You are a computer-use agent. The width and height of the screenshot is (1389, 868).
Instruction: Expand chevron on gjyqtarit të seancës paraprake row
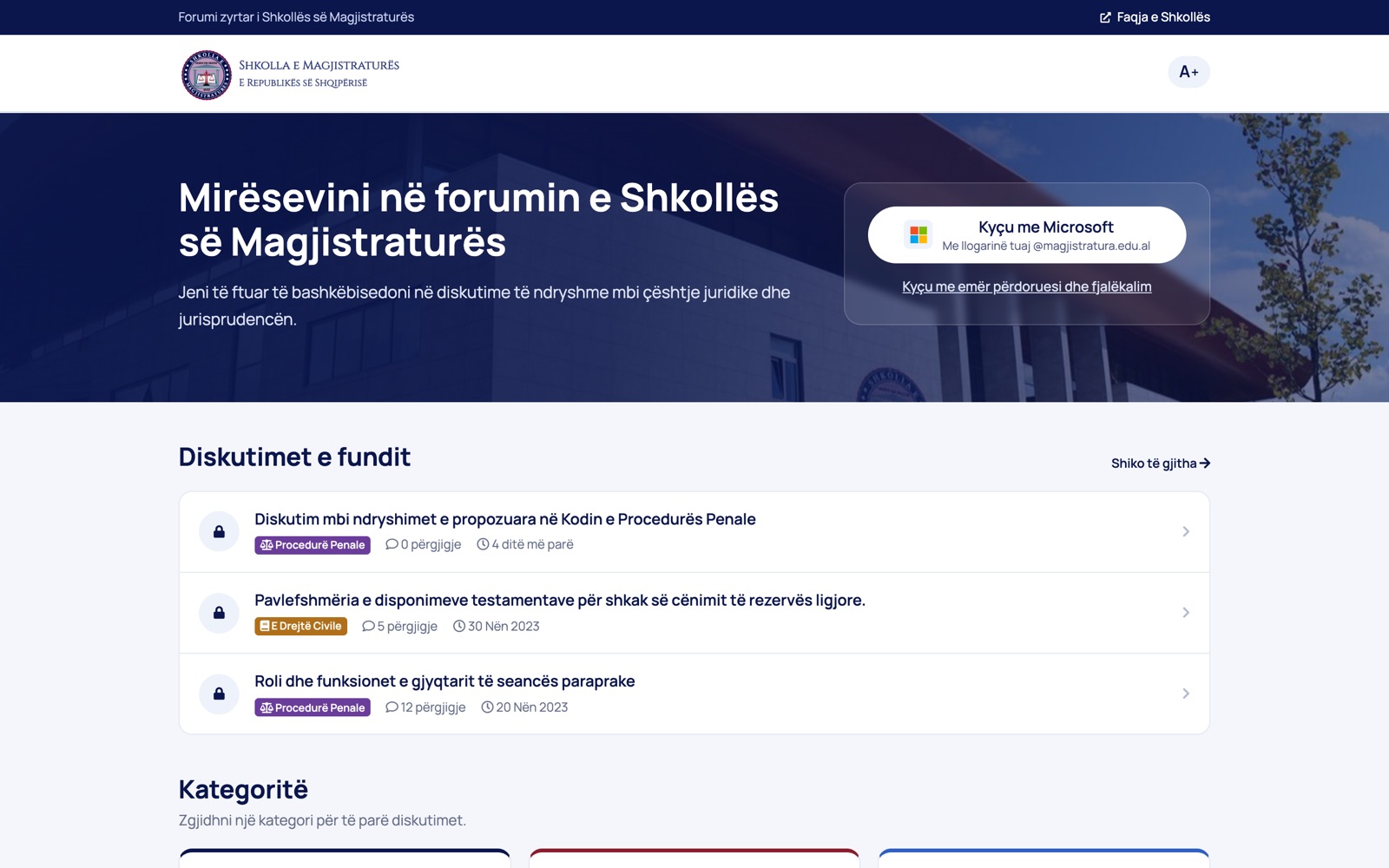tap(1186, 694)
